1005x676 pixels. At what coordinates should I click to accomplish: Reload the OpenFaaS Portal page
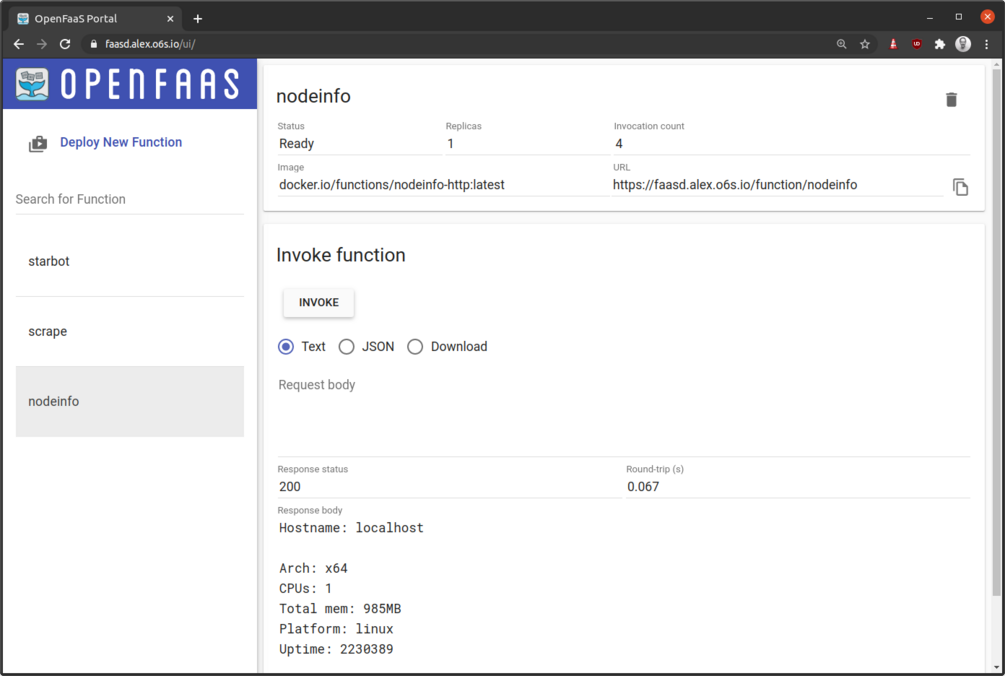[65, 44]
